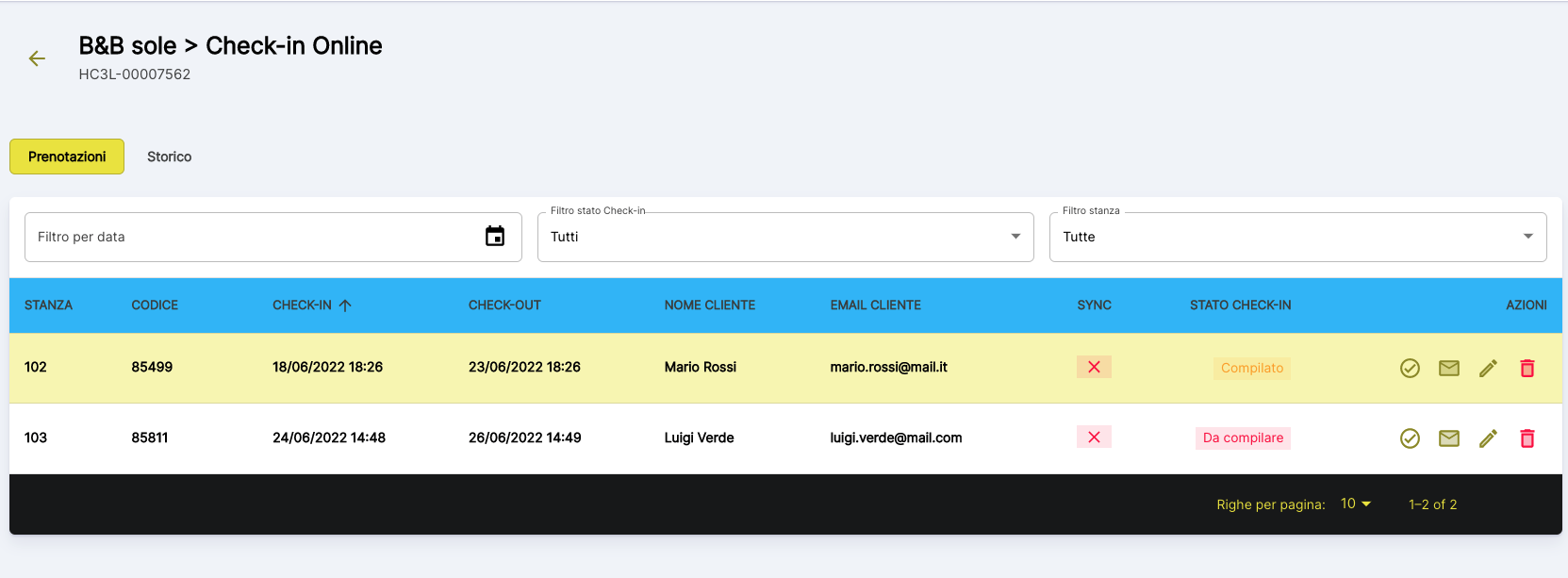Click the back arrow next to B&B sole
Viewport: 1568px width, 578px height.
point(37,58)
